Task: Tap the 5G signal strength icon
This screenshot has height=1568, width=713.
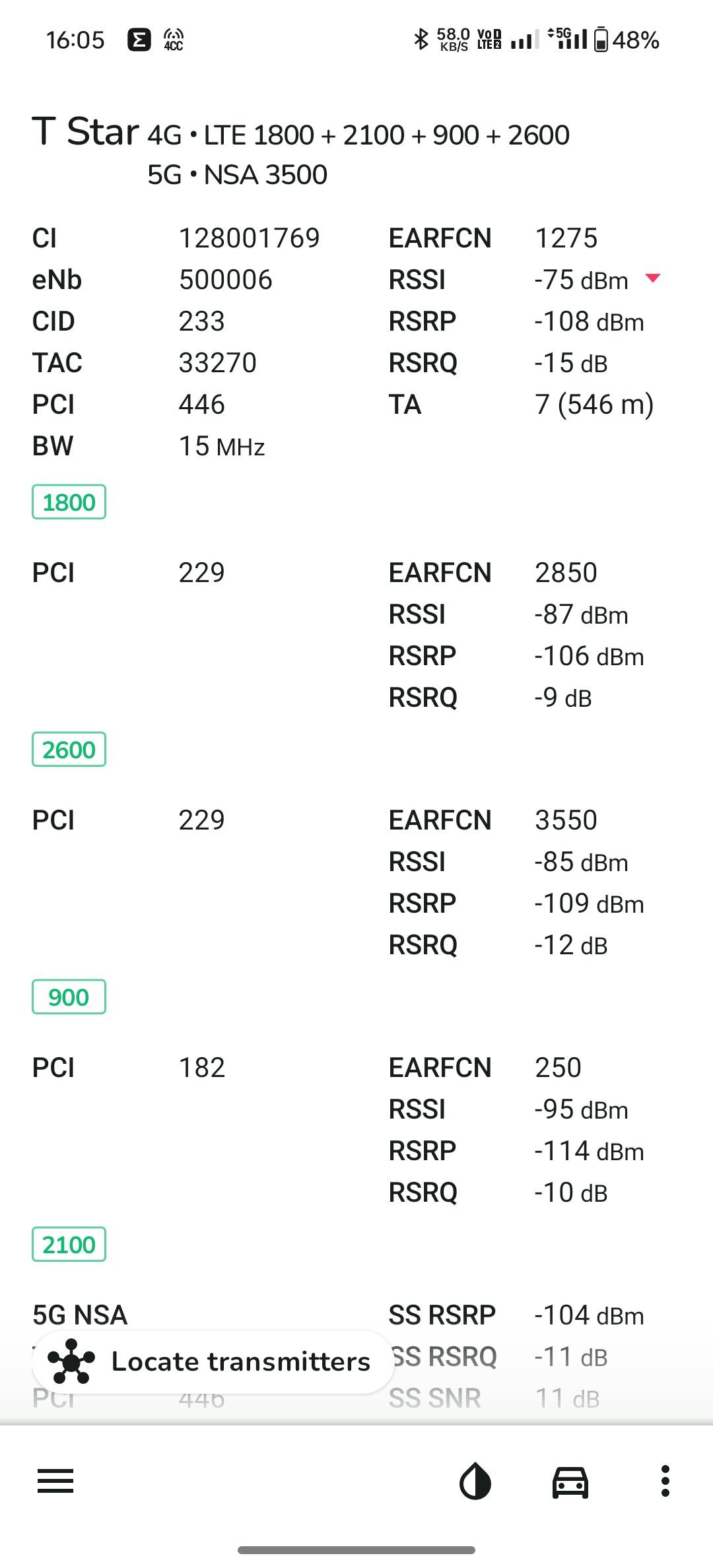Action: pos(568,40)
